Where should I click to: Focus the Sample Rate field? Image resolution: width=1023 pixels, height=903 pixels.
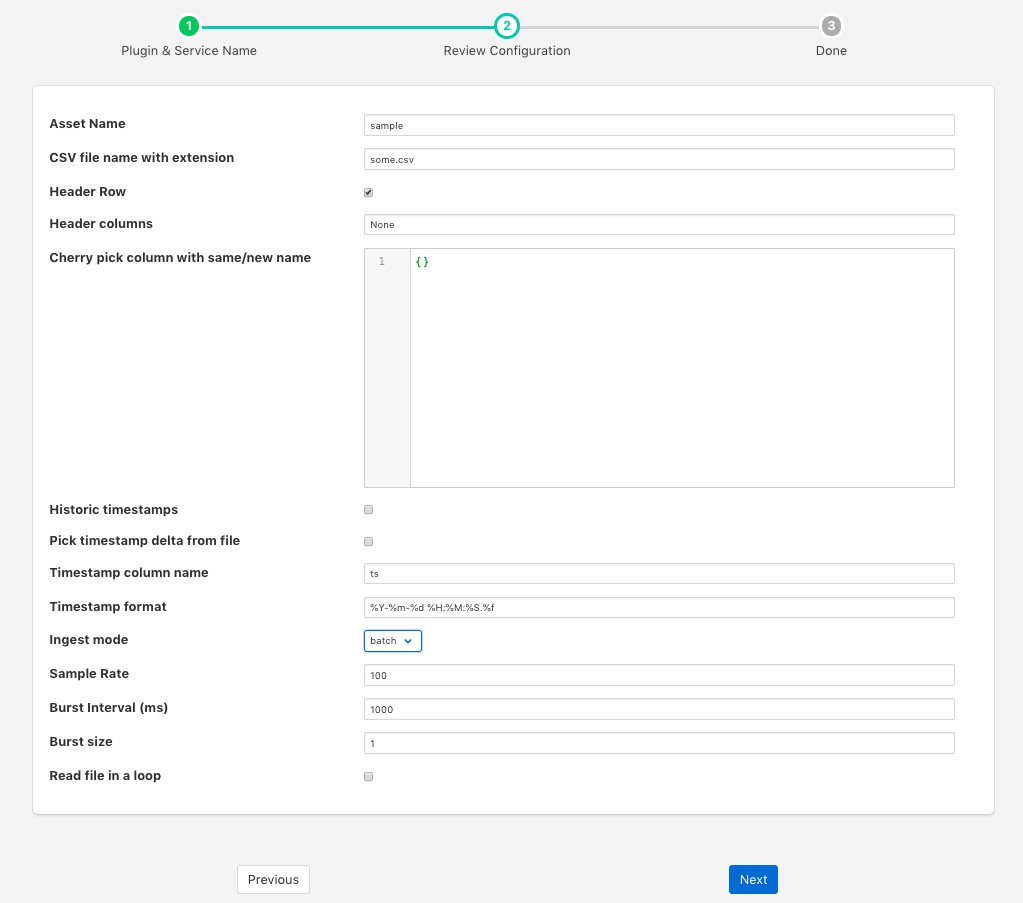(x=659, y=675)
